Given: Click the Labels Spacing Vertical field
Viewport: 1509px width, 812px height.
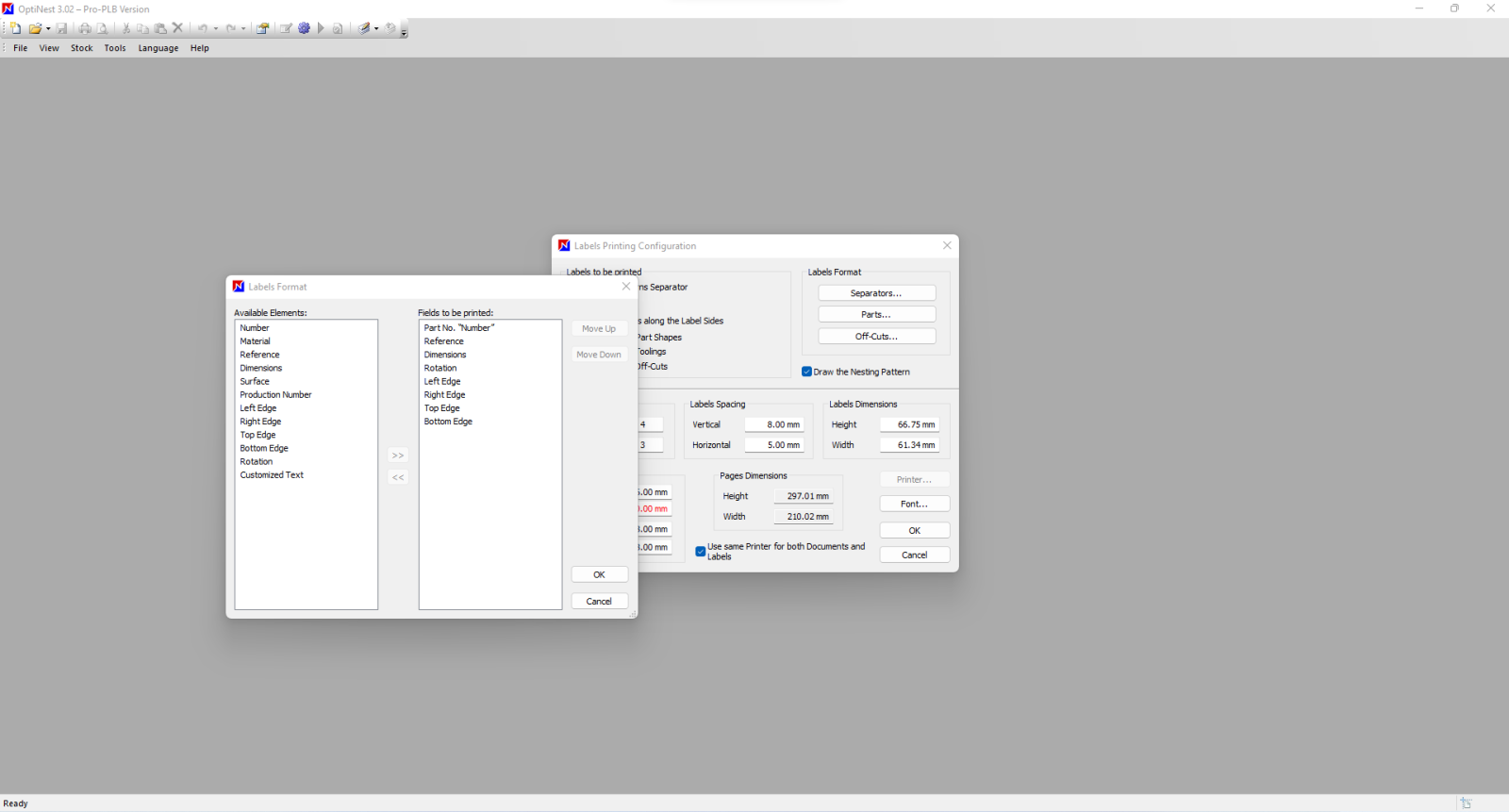Looking at the screenshot, I should click(x=773, y=424).
